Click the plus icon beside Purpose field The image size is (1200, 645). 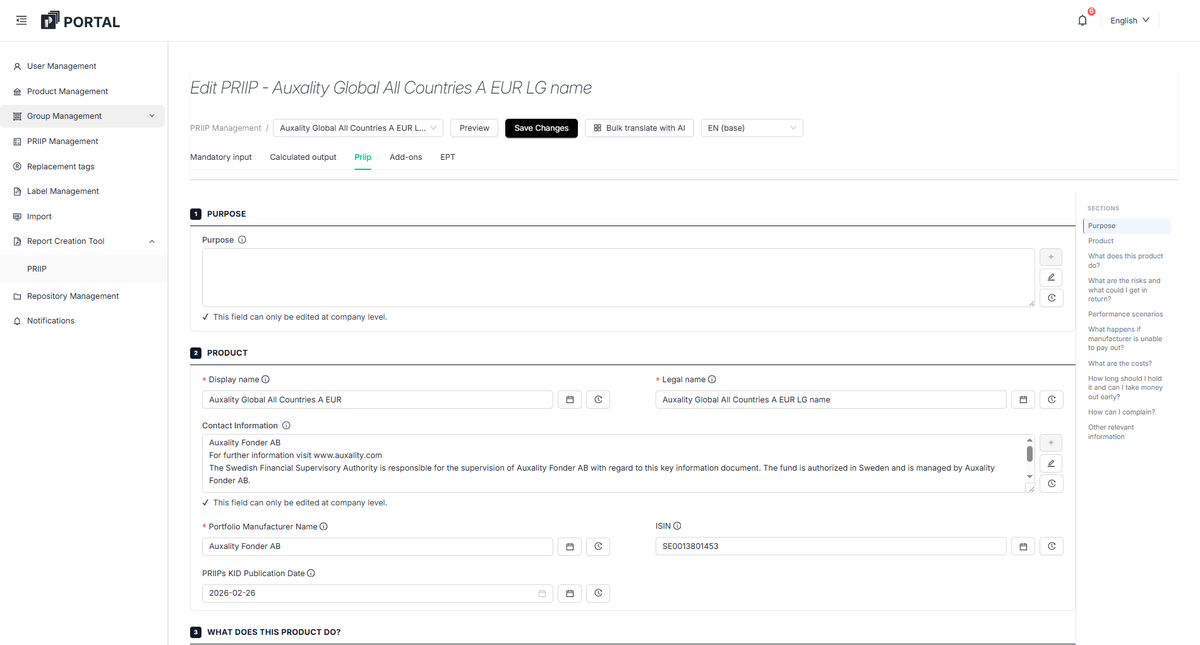click(1051, 257)
